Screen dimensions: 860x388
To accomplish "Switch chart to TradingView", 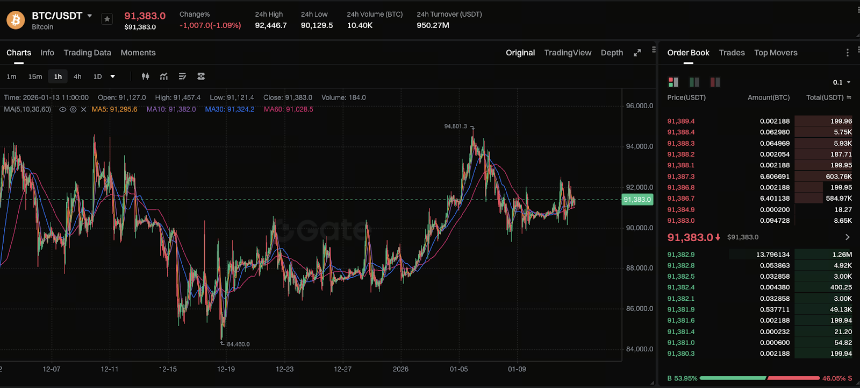I will click(x=568, y=53).
